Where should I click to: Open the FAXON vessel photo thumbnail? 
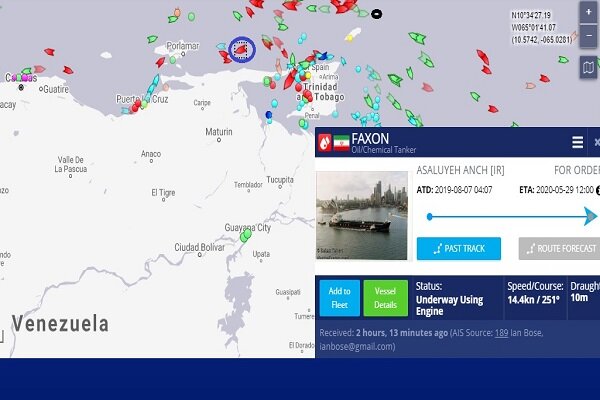pos(362,216)
